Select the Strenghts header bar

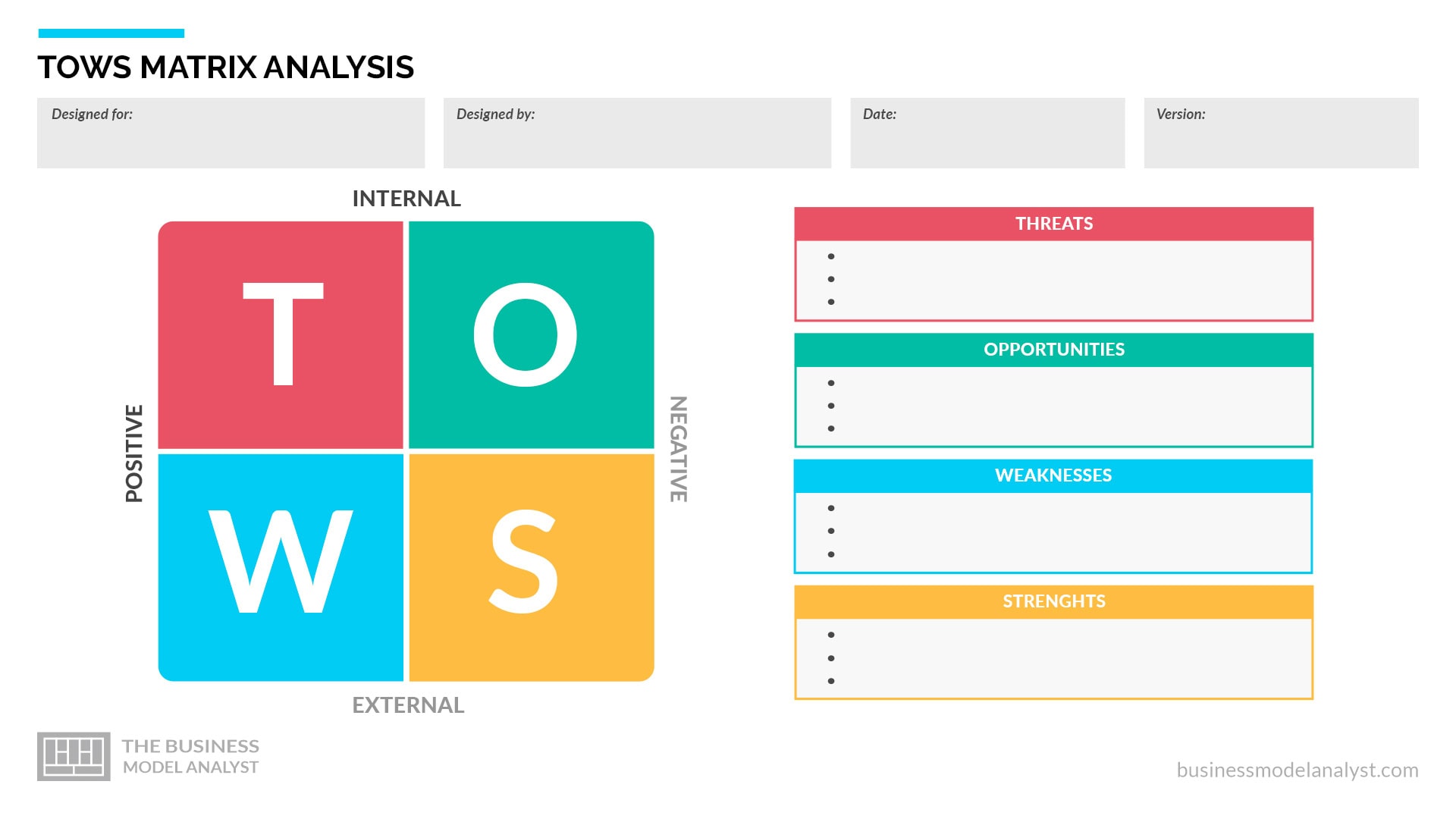pos(1053,601)
